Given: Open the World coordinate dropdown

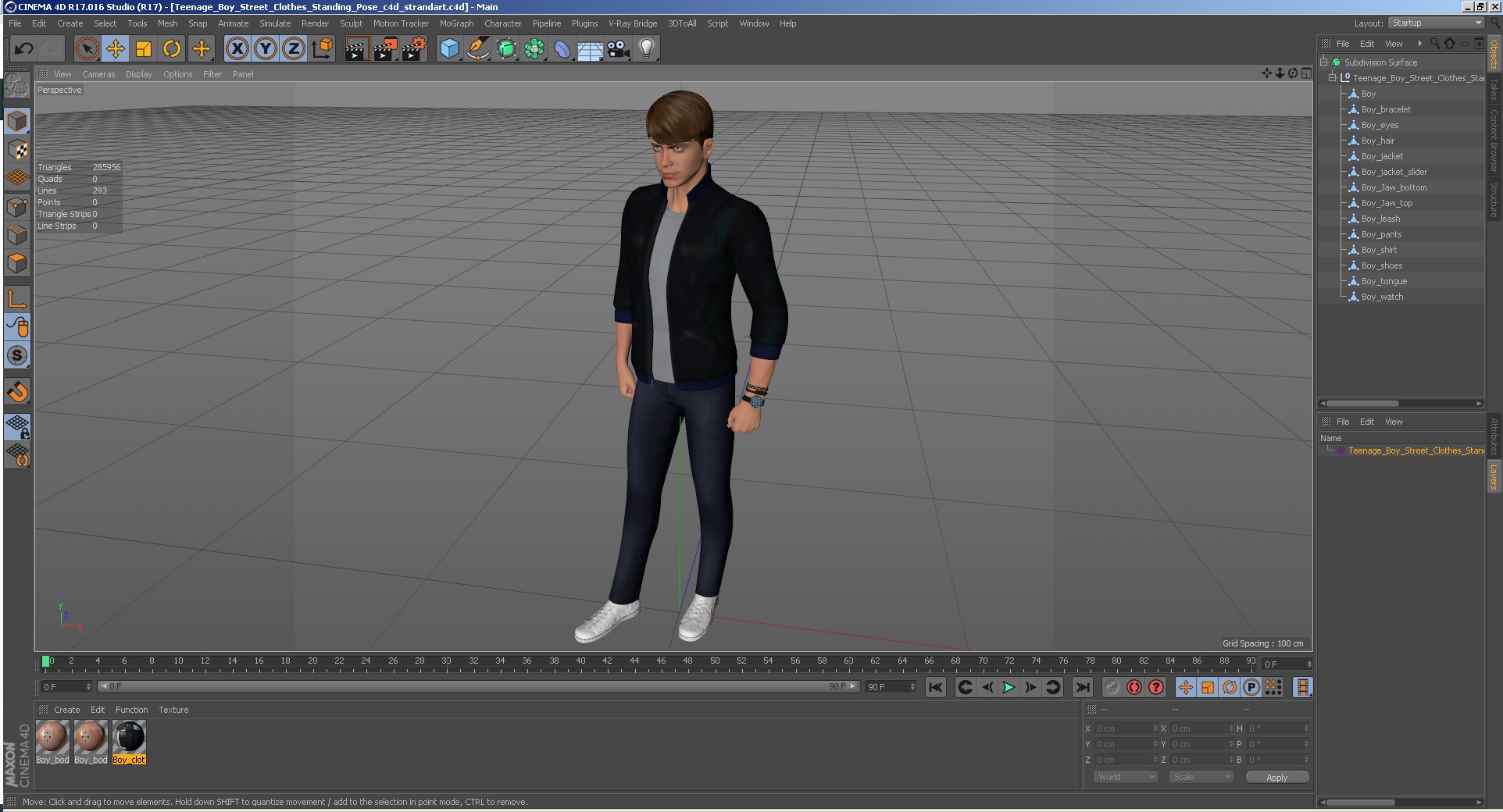Looking at the screenshot, I should (1125, 777).
